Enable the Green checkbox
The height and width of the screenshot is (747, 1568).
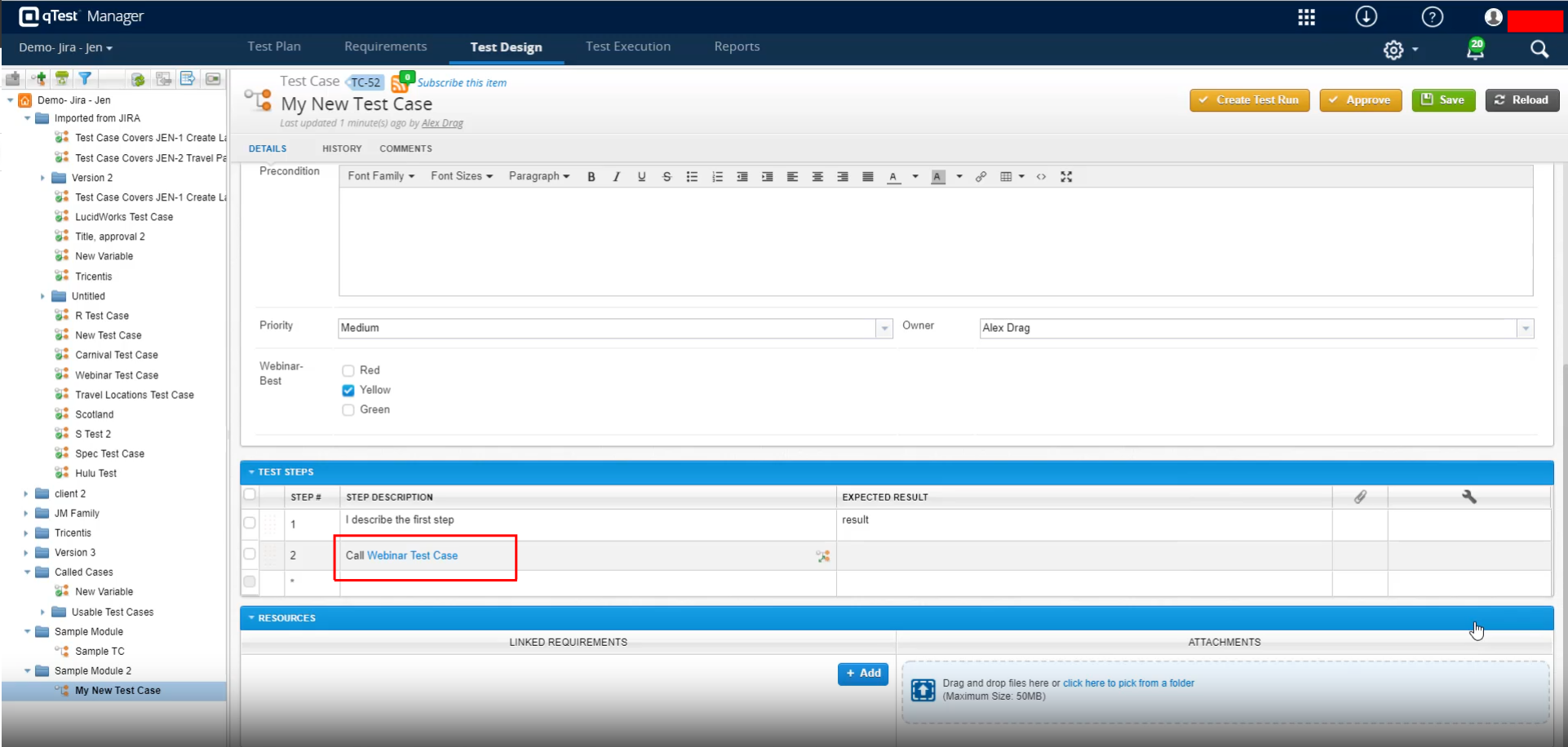click(348, 410)
